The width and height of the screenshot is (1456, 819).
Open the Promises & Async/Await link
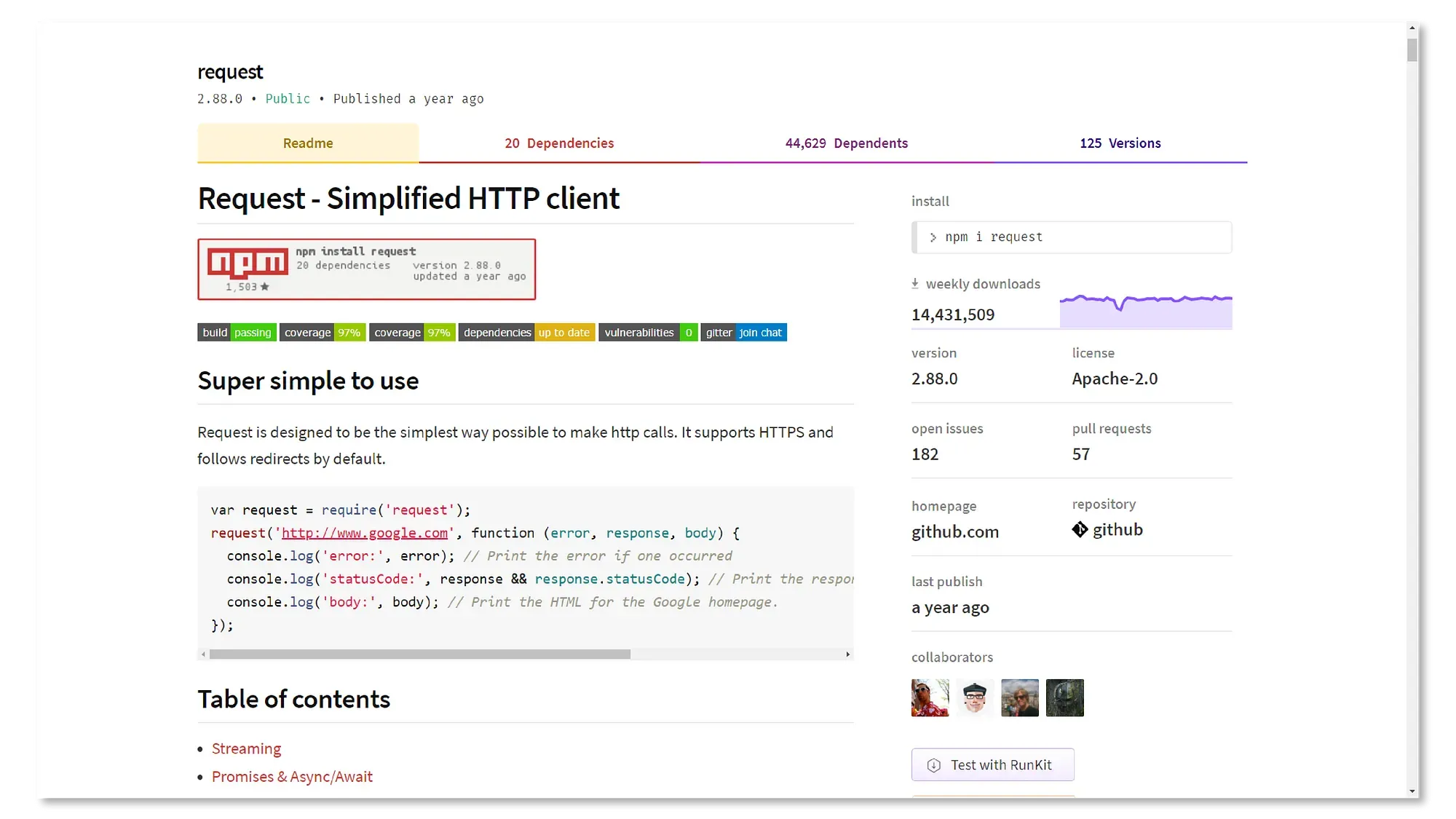[x=292, y=777]
